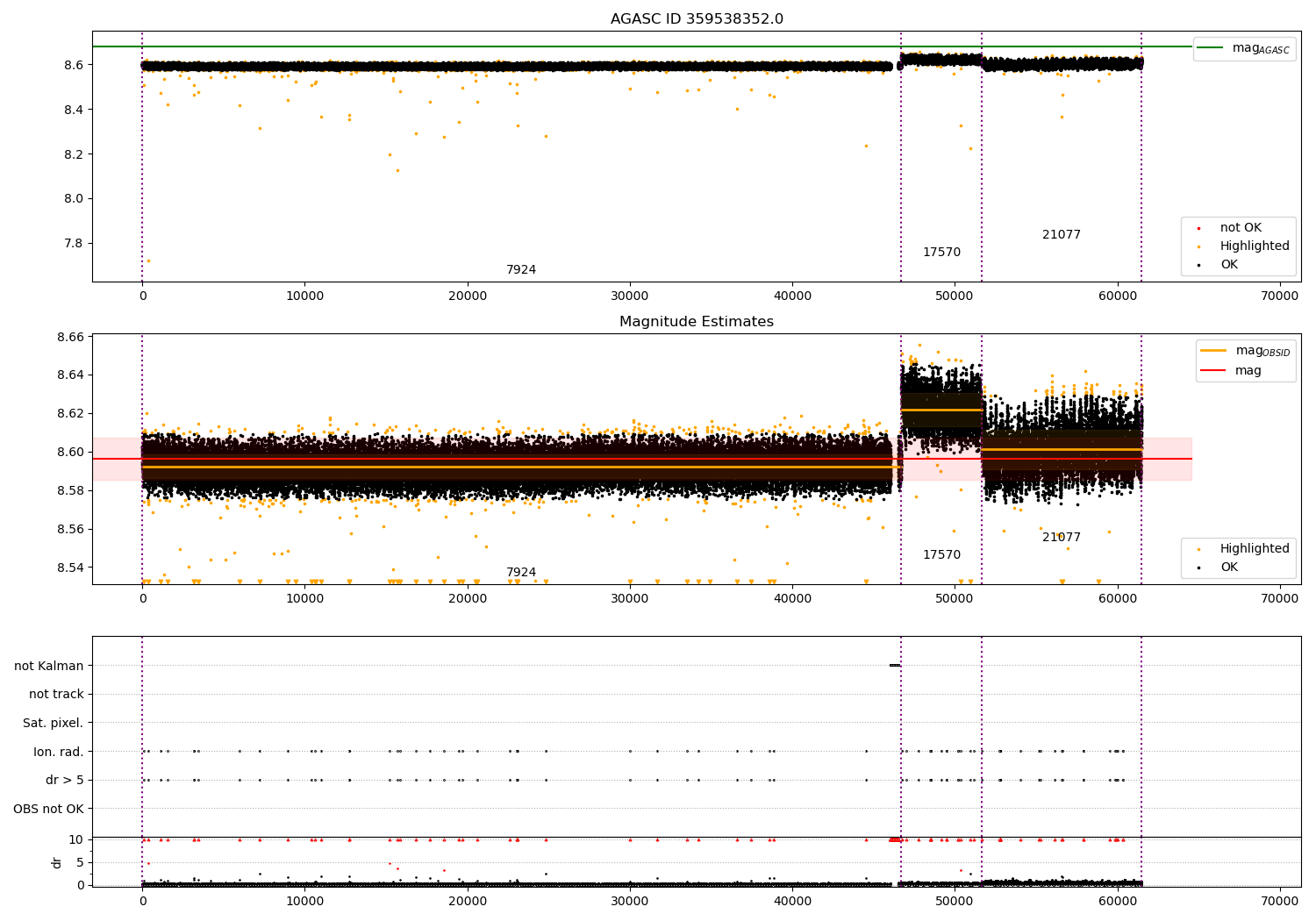
Task: Click the 'Ion. rad.' axis label
Action: click(59, 752)
